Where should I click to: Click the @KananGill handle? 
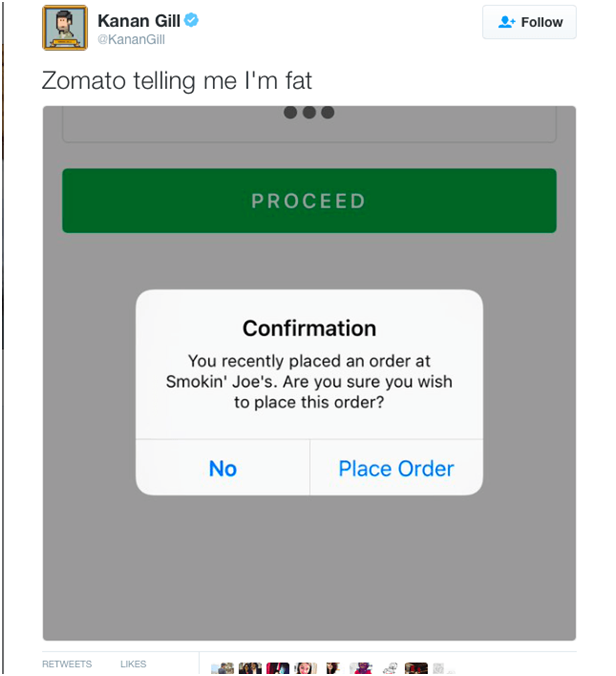coord(130,39)
